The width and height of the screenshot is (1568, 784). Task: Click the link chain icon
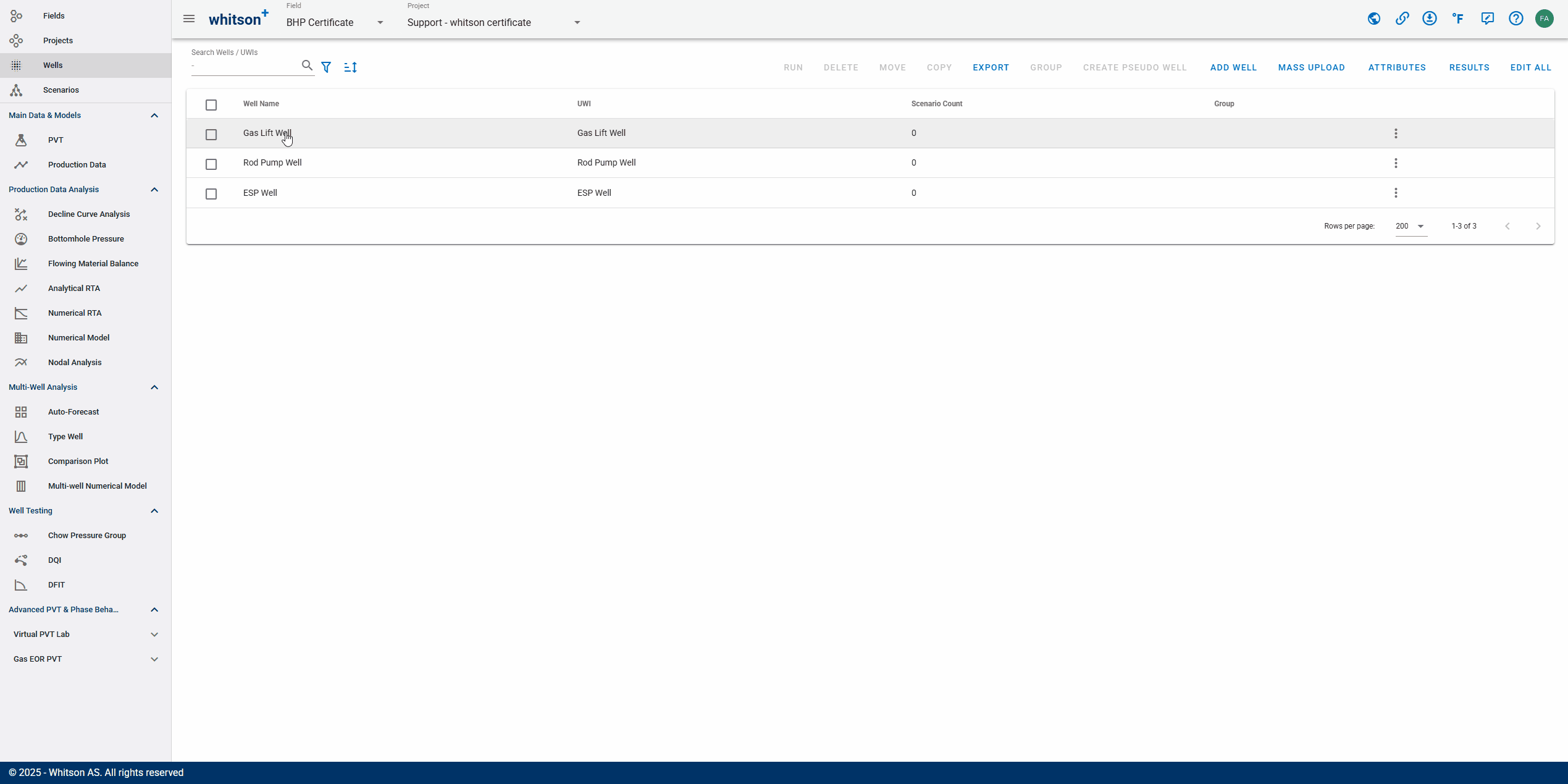1402,19
